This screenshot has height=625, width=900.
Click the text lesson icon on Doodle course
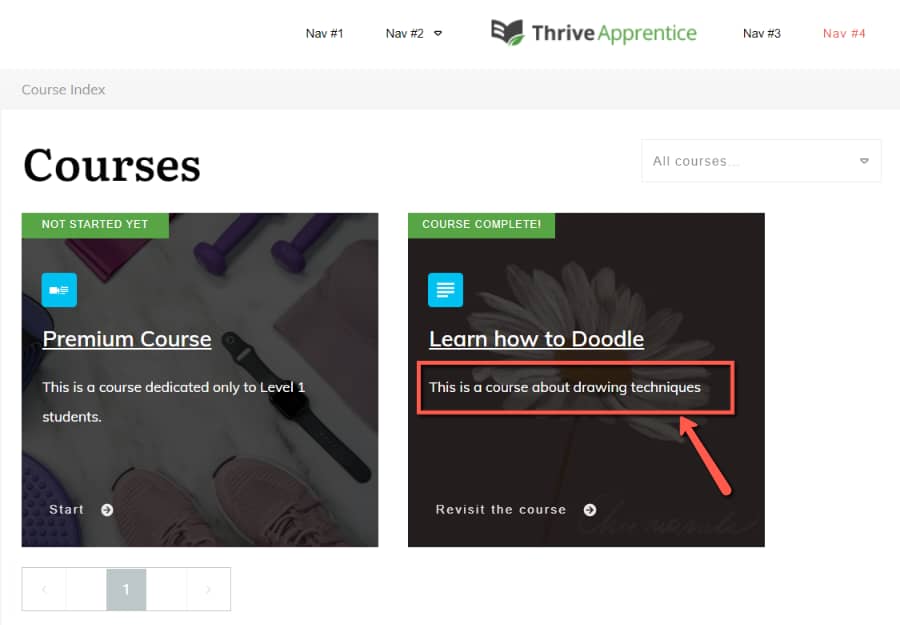pos(445,290)
